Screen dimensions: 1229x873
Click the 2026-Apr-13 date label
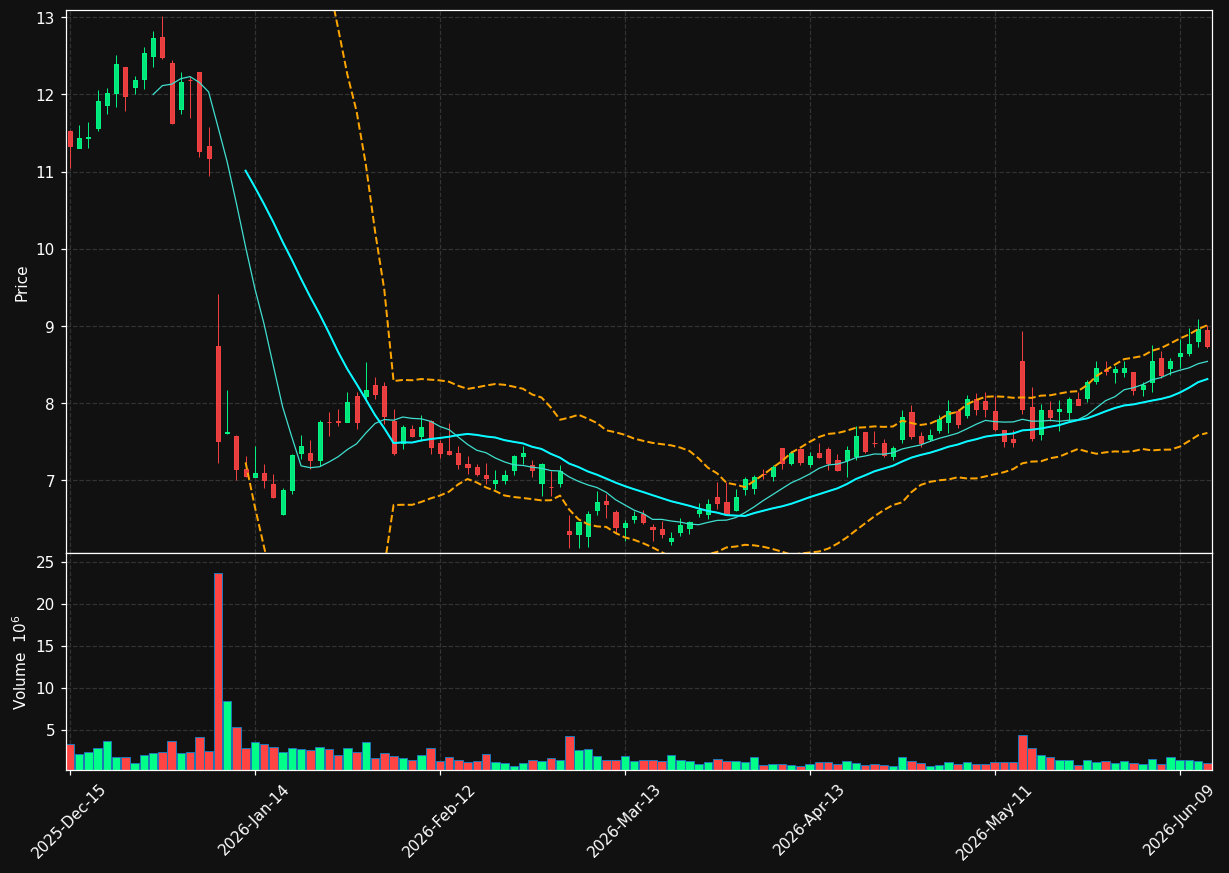(810, 820)
